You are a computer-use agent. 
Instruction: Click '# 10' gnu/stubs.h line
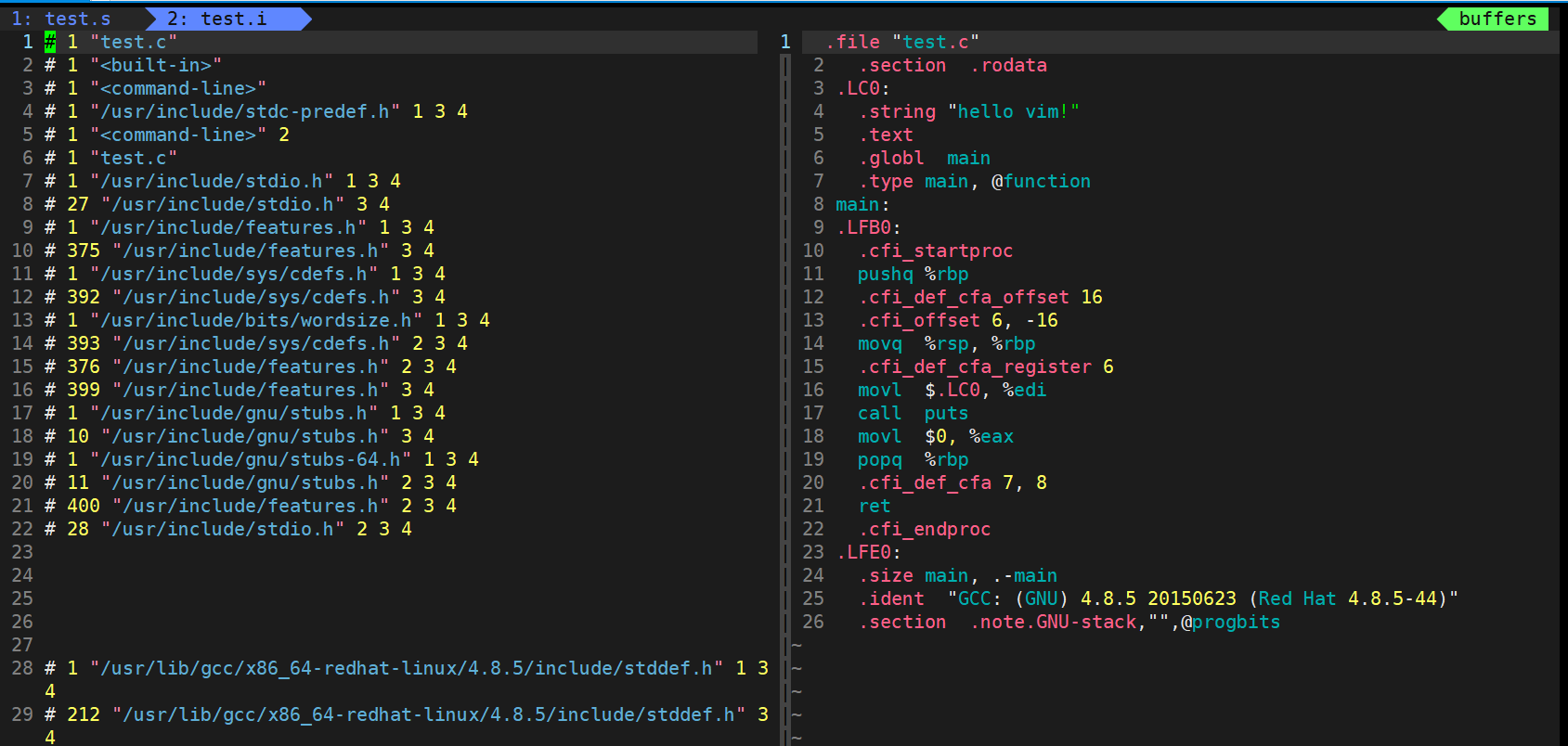tap(240, 436)
